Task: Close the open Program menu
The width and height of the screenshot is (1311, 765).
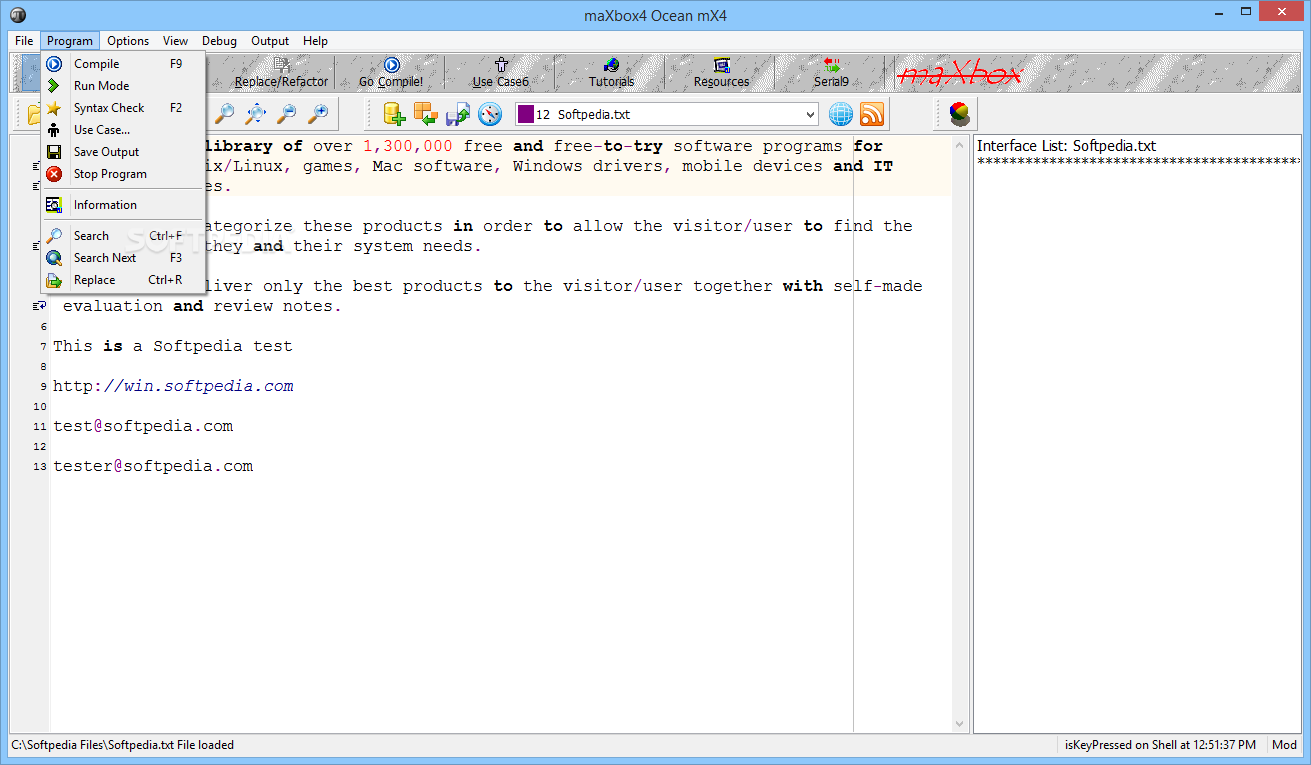Action: click(x=70, y=41)
